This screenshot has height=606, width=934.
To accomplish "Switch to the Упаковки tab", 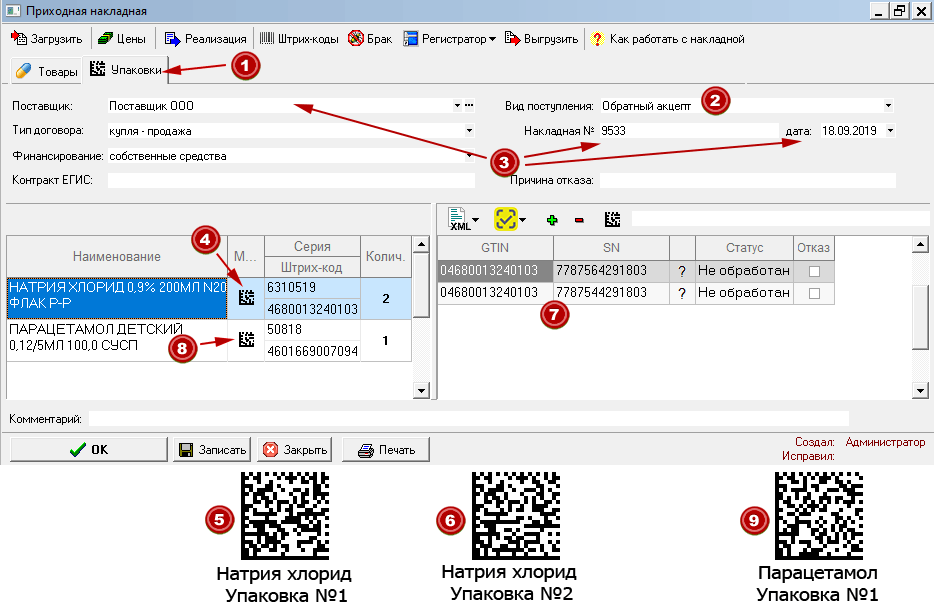I will (x=126, y=70).
